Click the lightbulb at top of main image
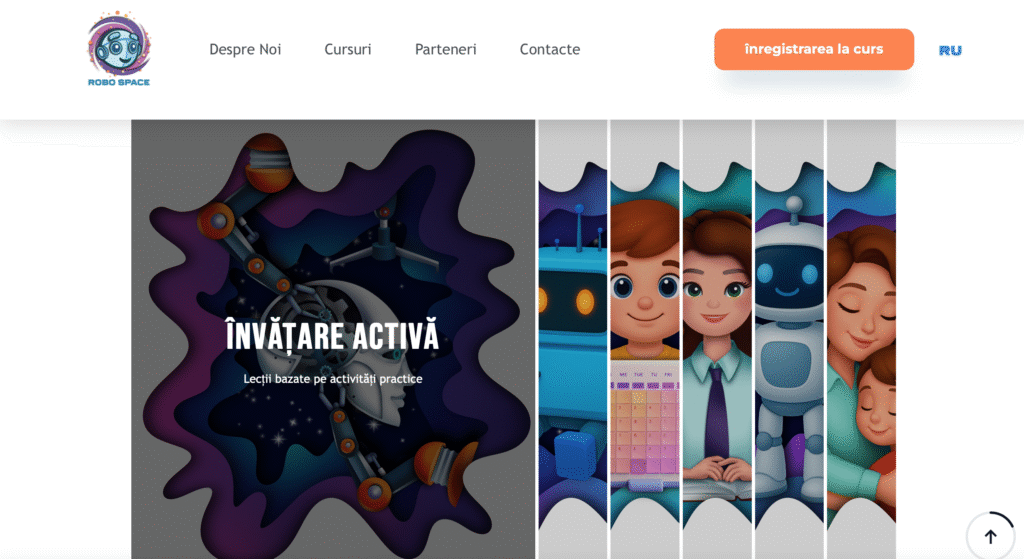The image size is (1024, 559). point(267,163)
